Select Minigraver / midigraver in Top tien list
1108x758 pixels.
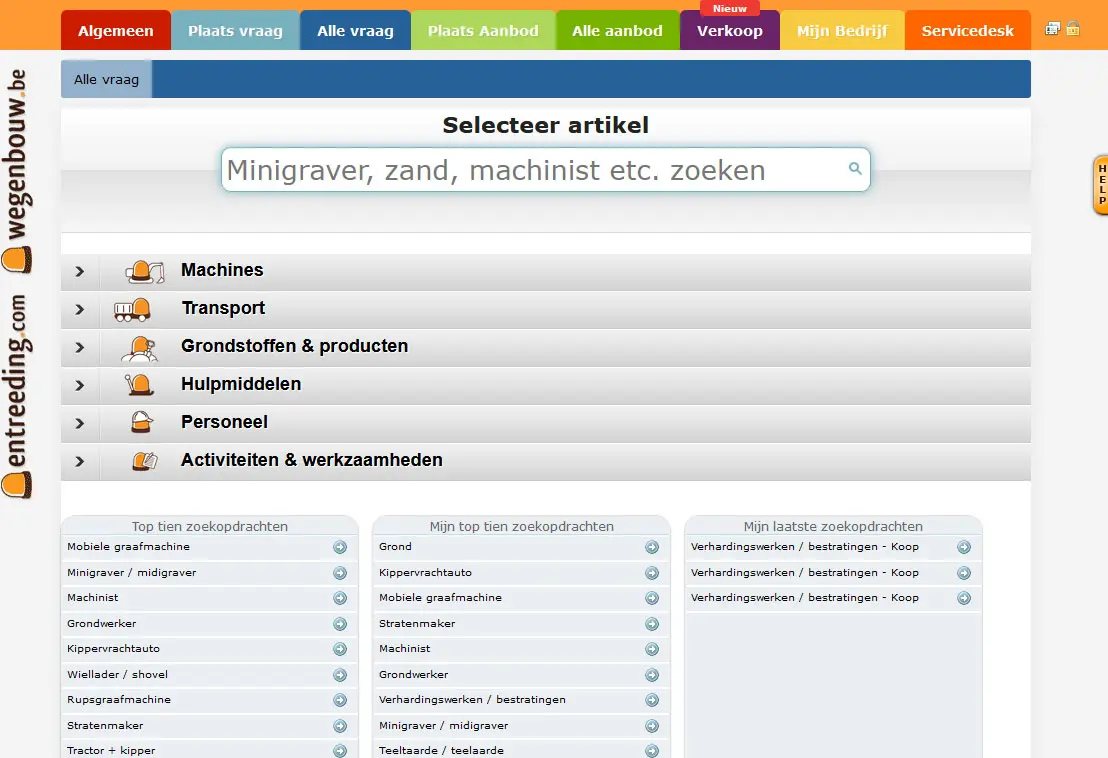(131, 573)
